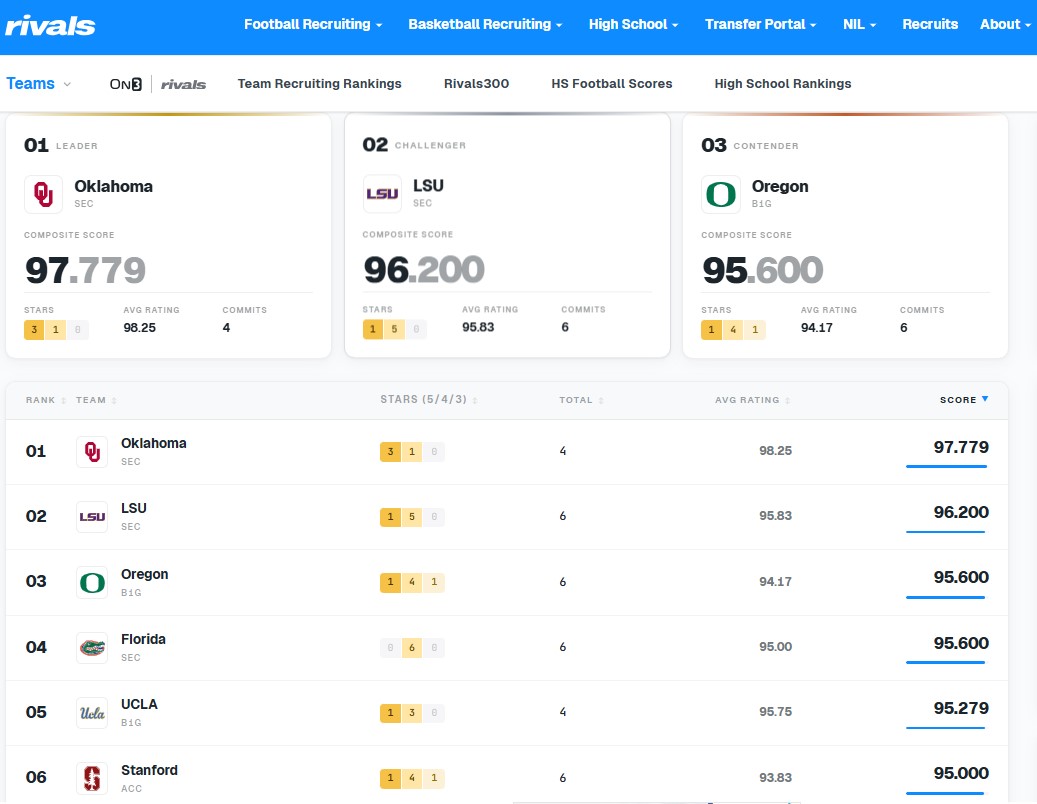Click Oregon's 94.17 avg rating in table

775,582
